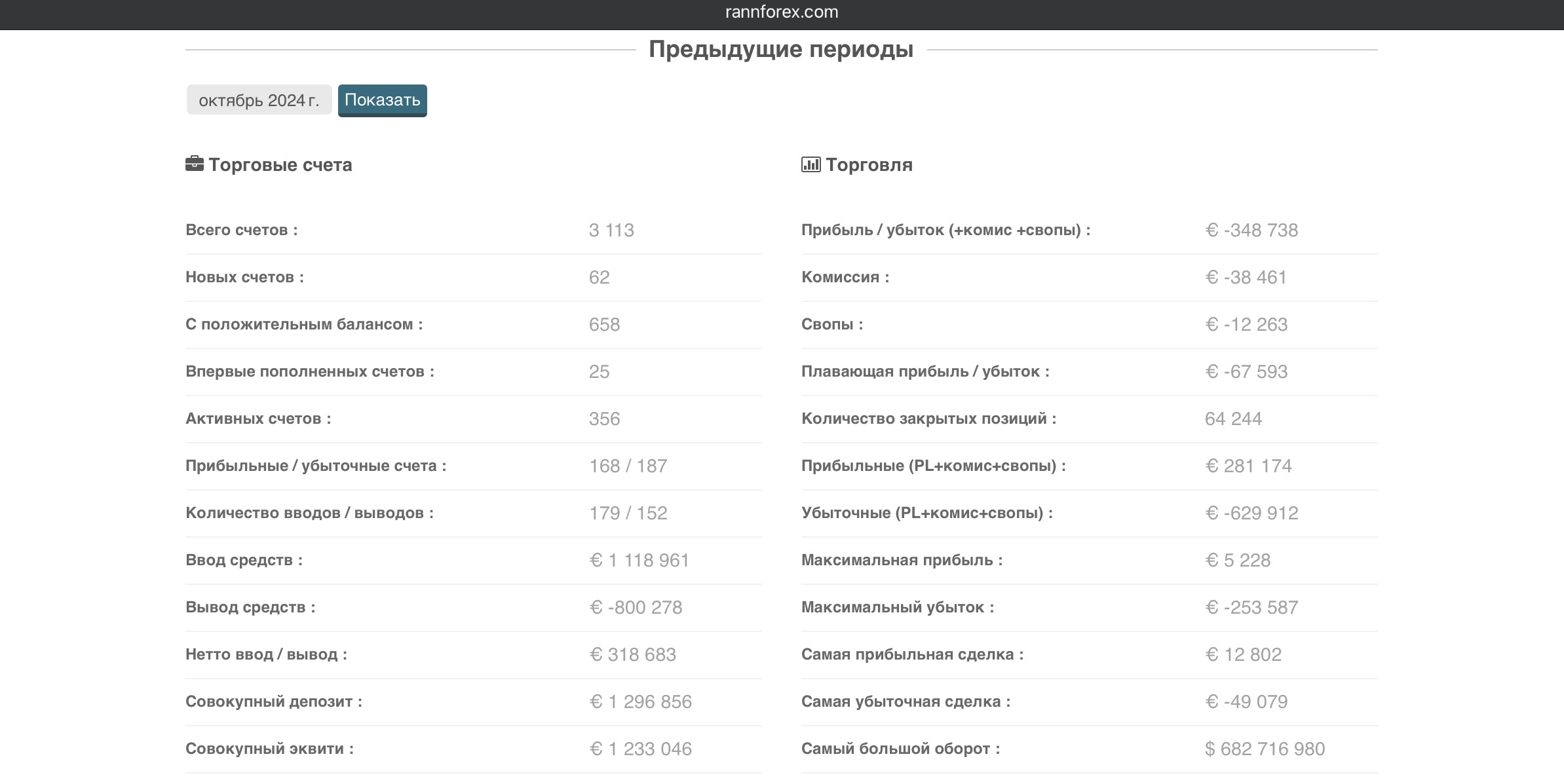Select the value € -348 738
This screenshot has width=1564, height=784.
(1251, 230)
